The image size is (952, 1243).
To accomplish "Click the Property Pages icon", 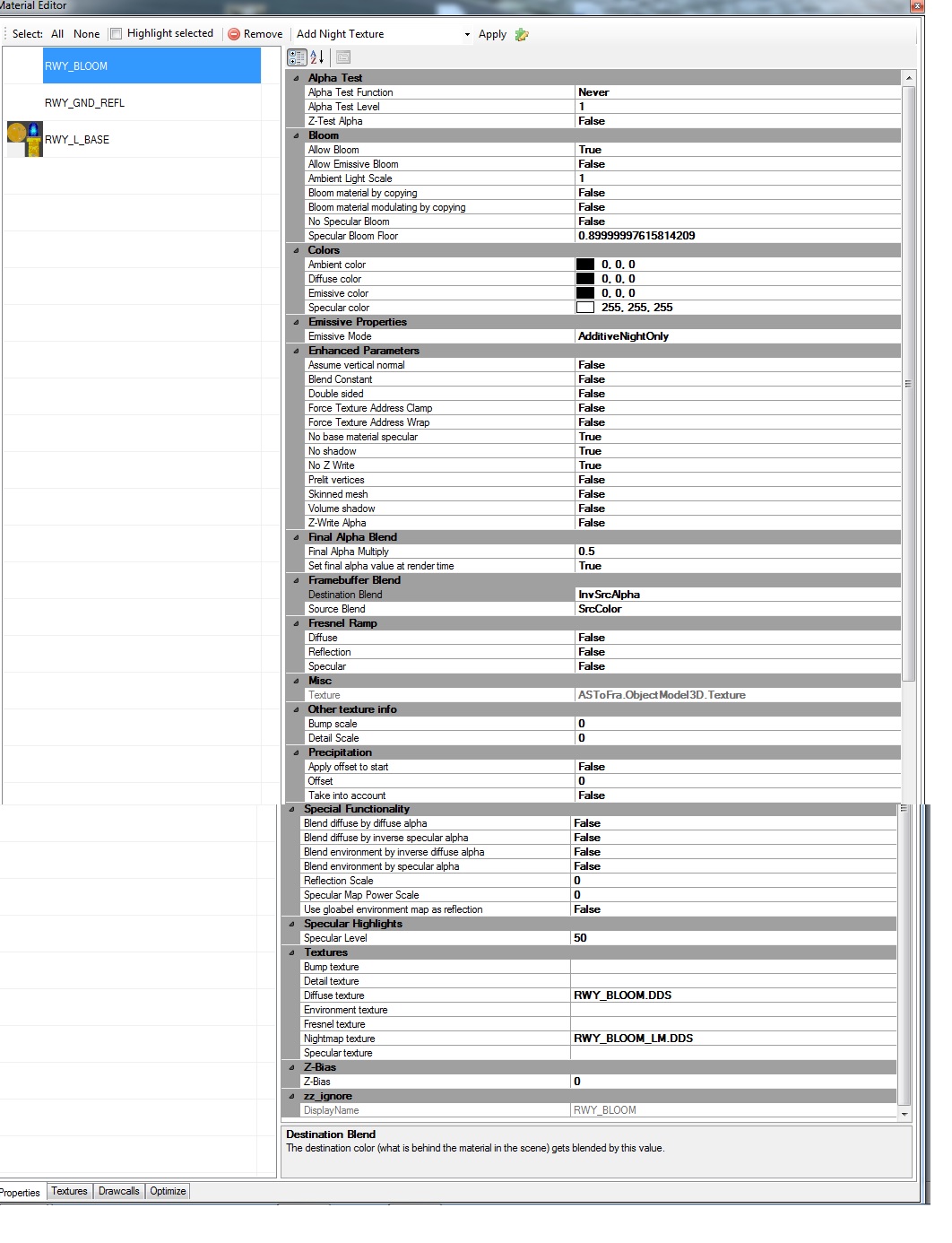I will 343,57.
